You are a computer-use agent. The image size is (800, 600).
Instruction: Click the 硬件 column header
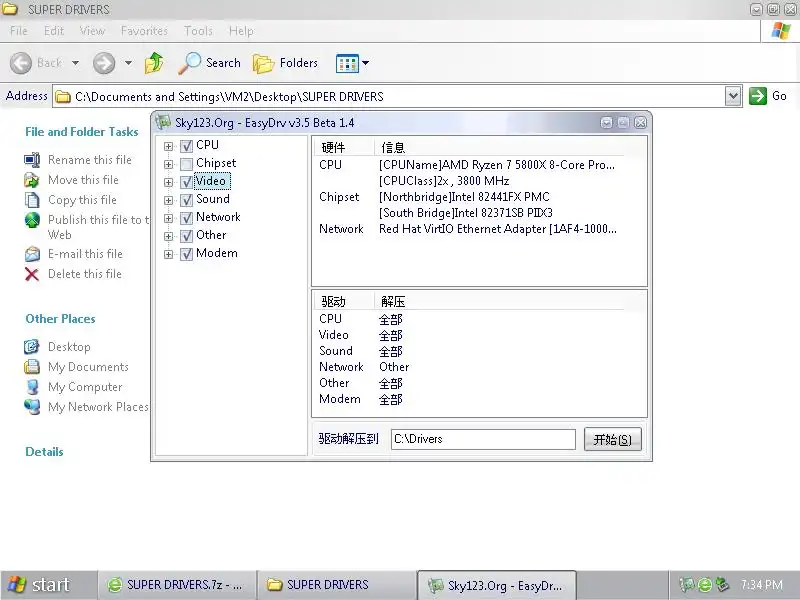(x=343, y=148)
